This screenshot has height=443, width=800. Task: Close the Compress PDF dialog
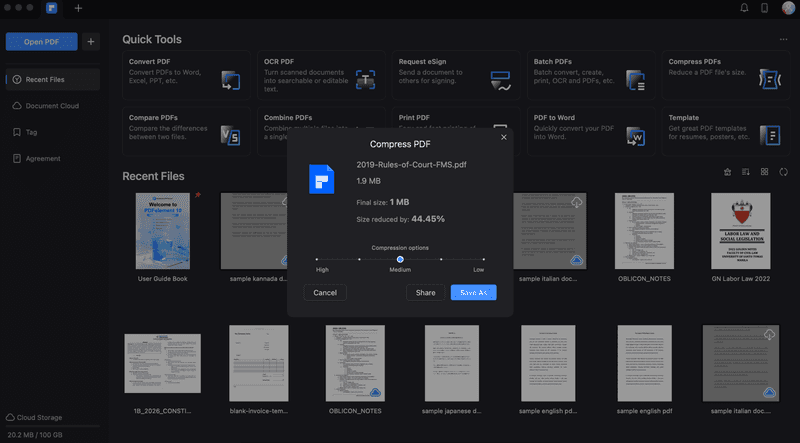pos(503,137)
